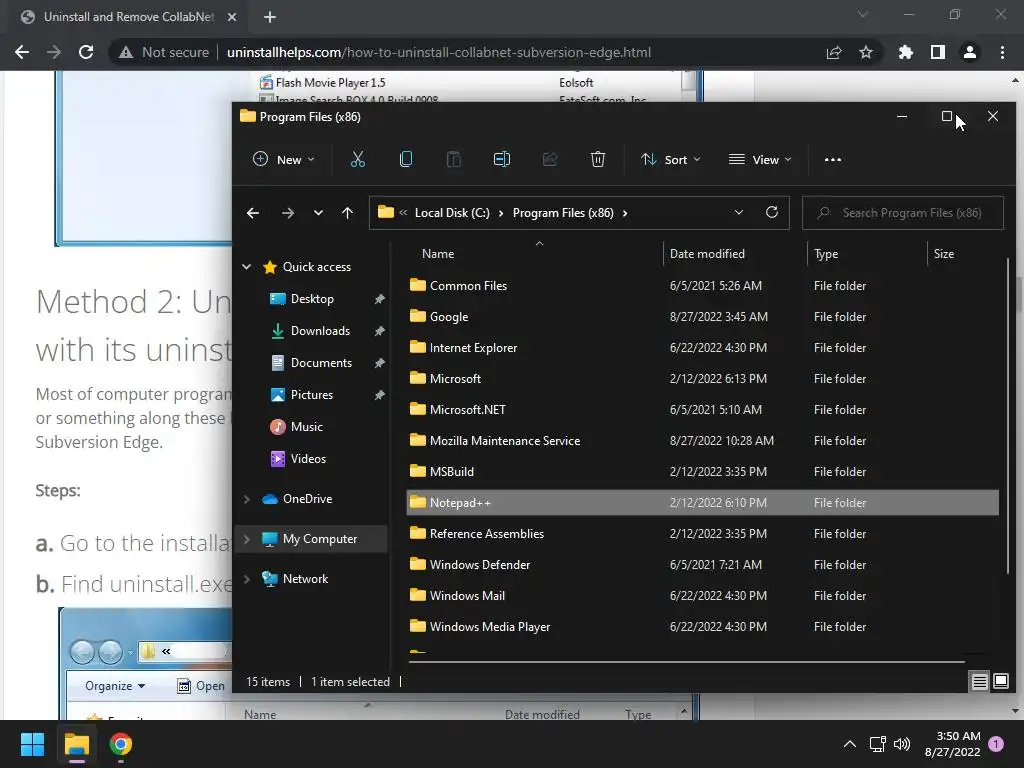The image size is (1024, 768).
Task: Click Local Disk (C:) breadcrumb
Action: pyautogui.click(x=452, y=213)
